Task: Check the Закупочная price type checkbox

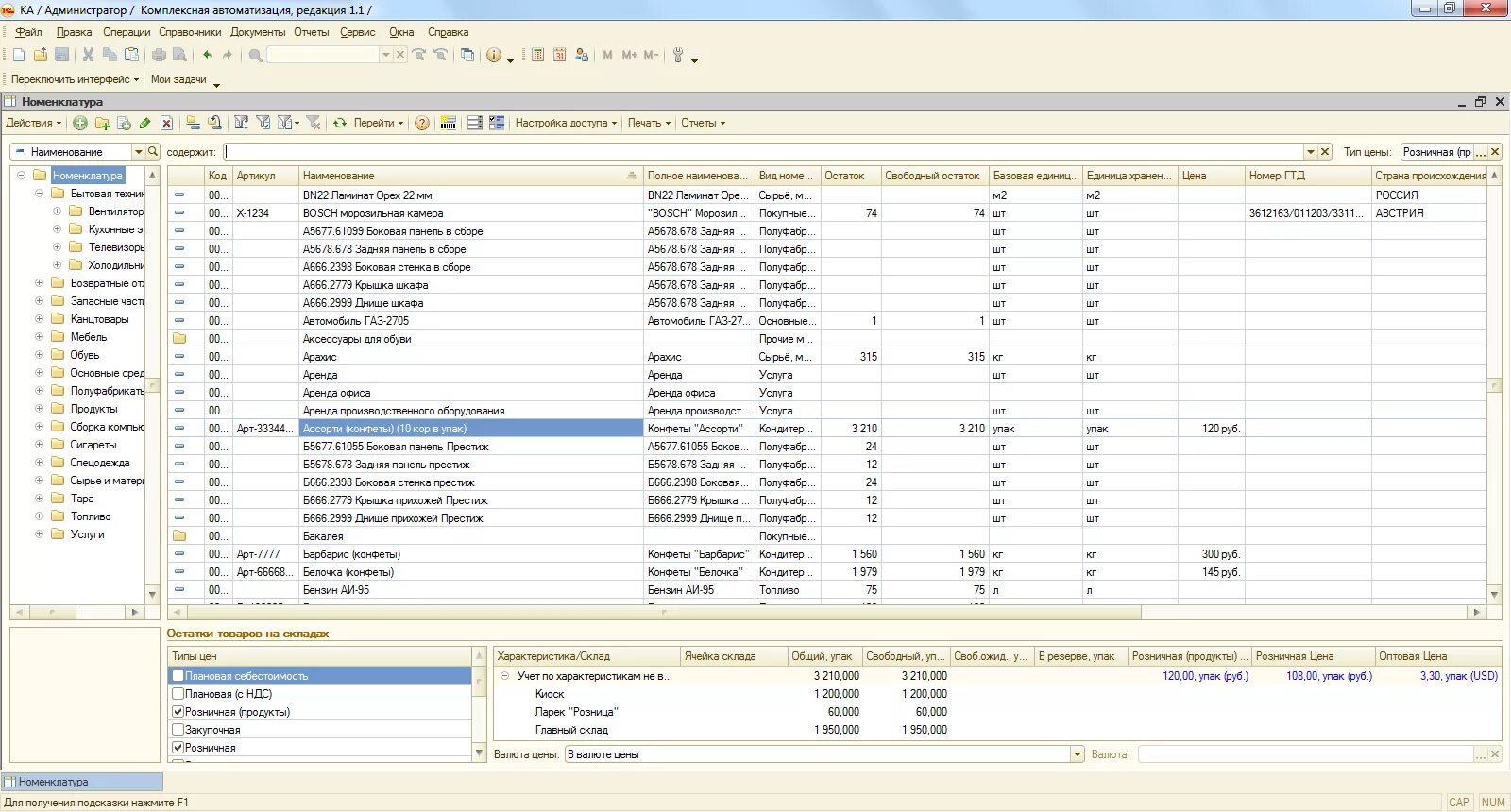Action: pyautogui.click(x=178, y=730)
